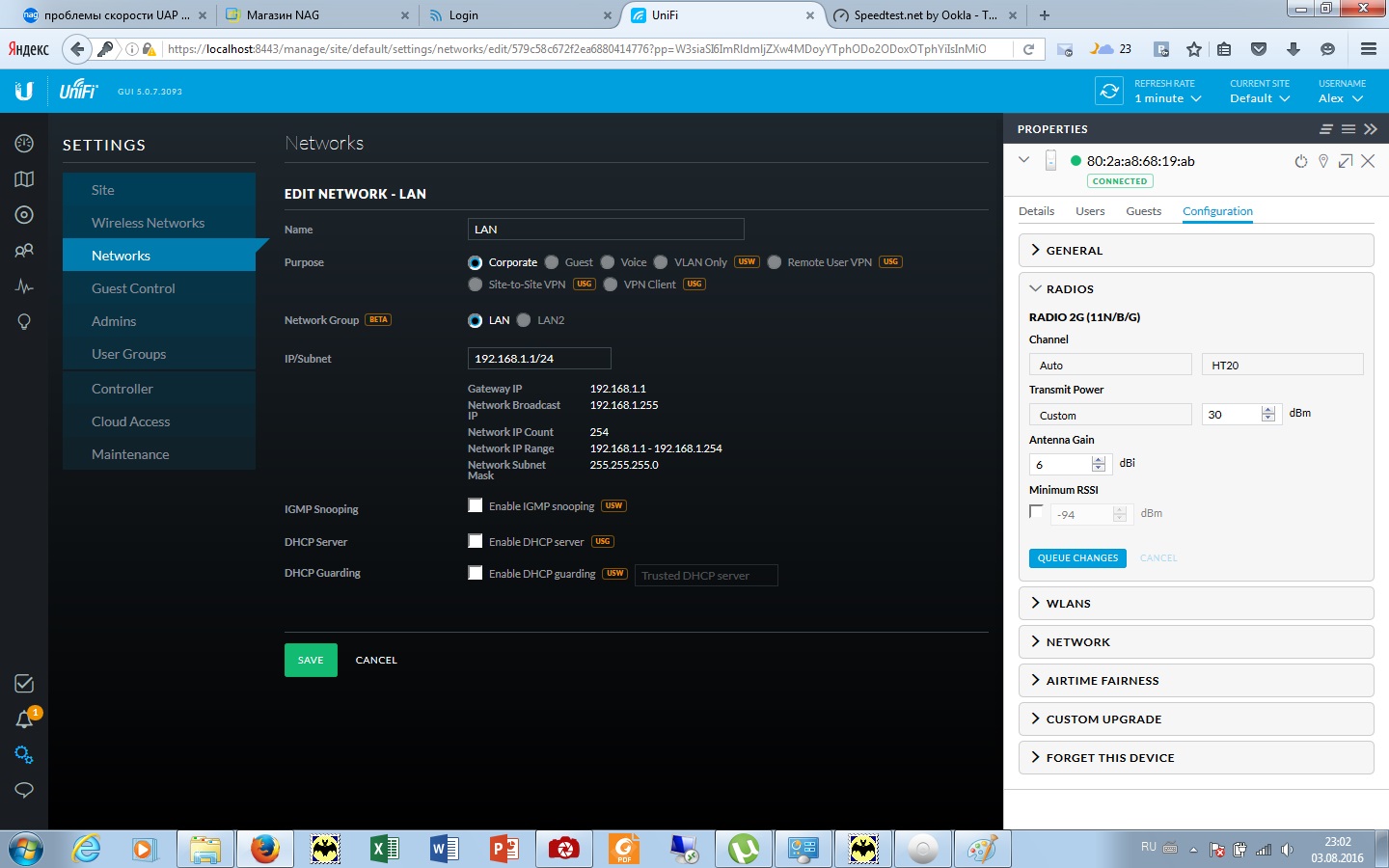Image resolution: width=1389 pixels, height=868 pixels.
Task: Switch to the Users tab
Action: coord(1090,211)
